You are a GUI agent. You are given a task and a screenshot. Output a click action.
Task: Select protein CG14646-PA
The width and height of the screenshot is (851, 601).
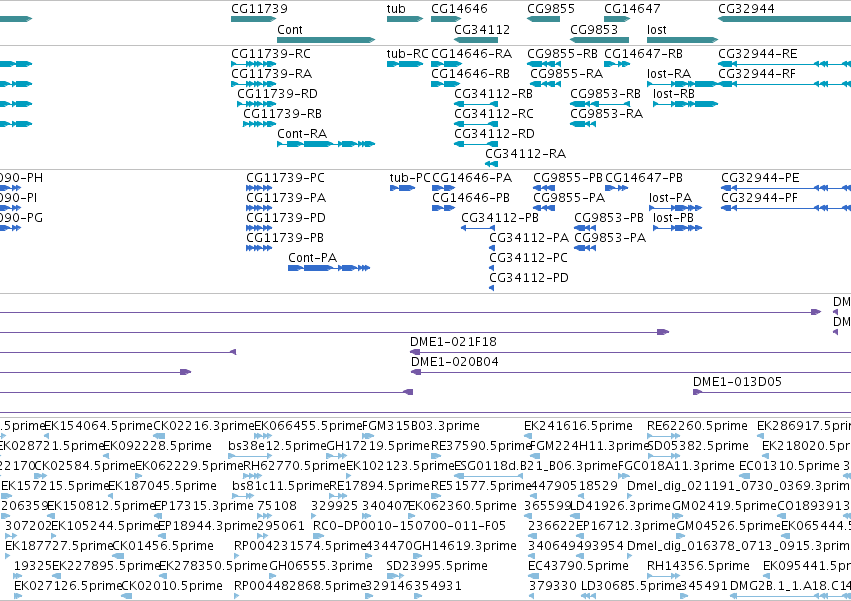click(443, 188)
